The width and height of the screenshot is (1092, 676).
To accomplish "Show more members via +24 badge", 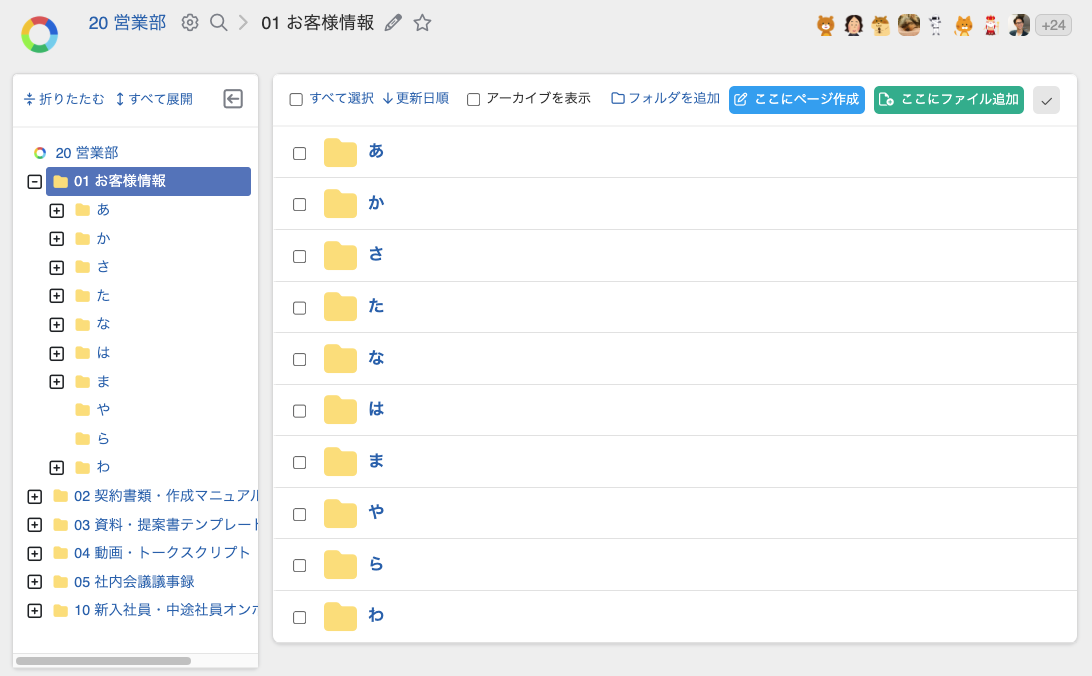I will click(1052, 26).
